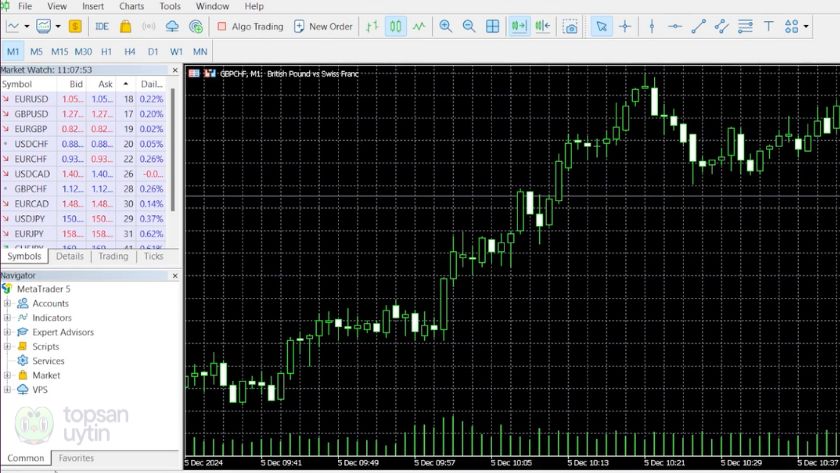This screenshot has width=840, height=473.
Task: Zoom in on the chart
Action: point(446,26)
